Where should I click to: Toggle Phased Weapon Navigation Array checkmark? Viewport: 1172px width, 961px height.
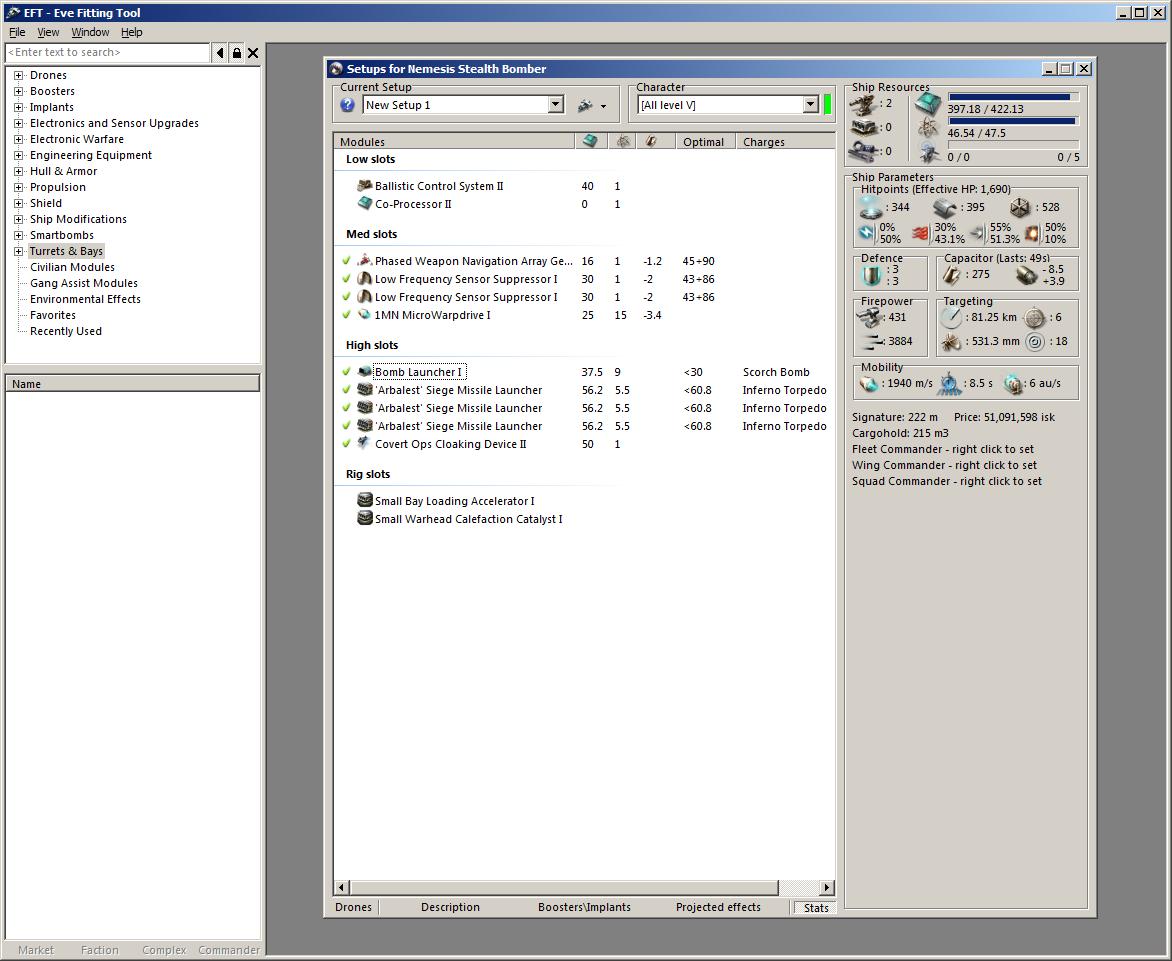tap(346, 261)
